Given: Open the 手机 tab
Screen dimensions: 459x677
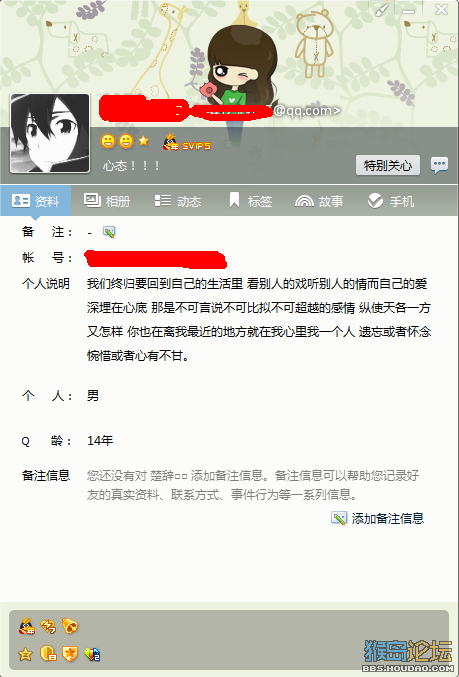Looking at the screenshot, I should 391,201.
